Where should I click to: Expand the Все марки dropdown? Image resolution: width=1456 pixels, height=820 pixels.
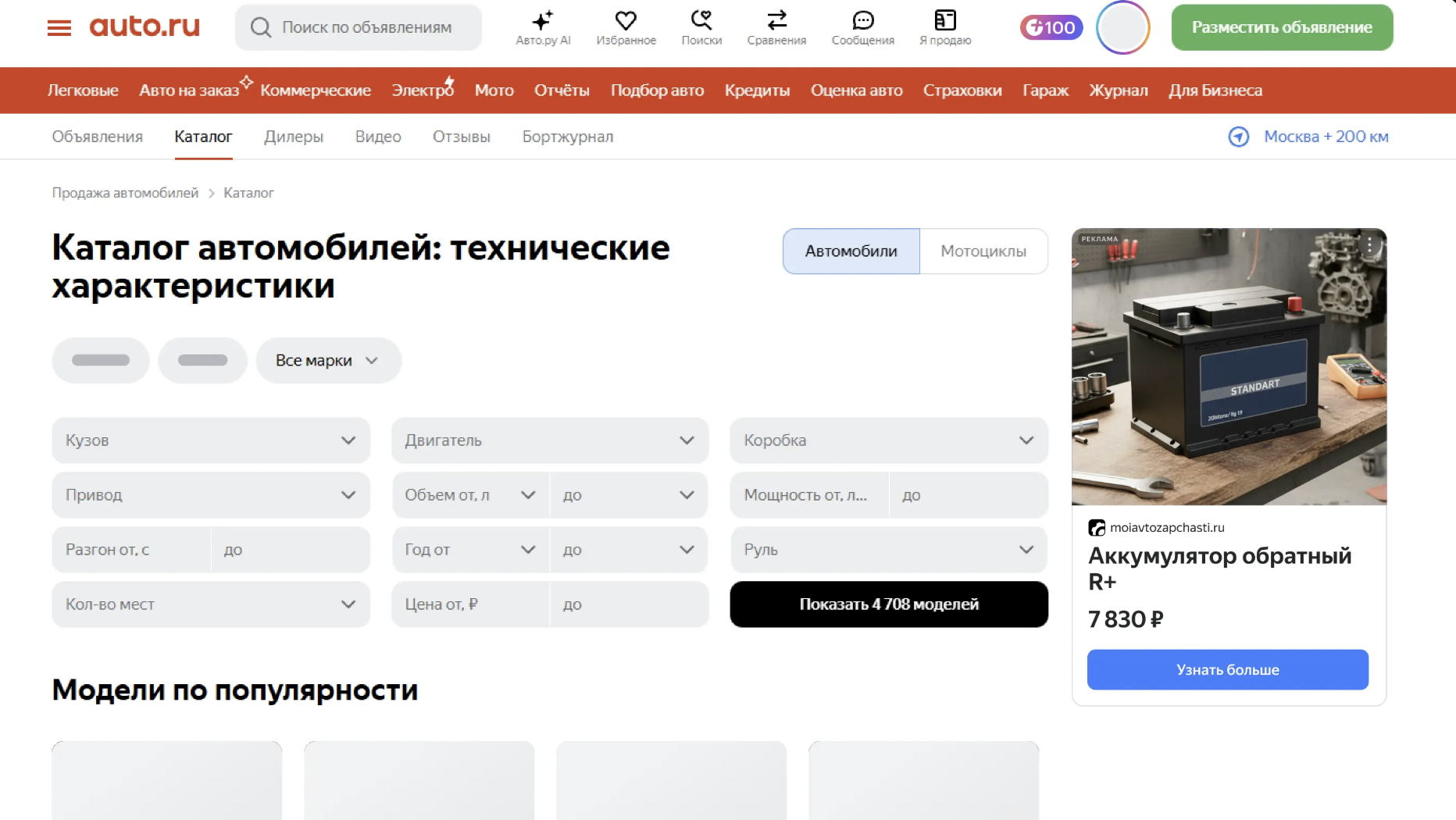(x=328, y=361)
